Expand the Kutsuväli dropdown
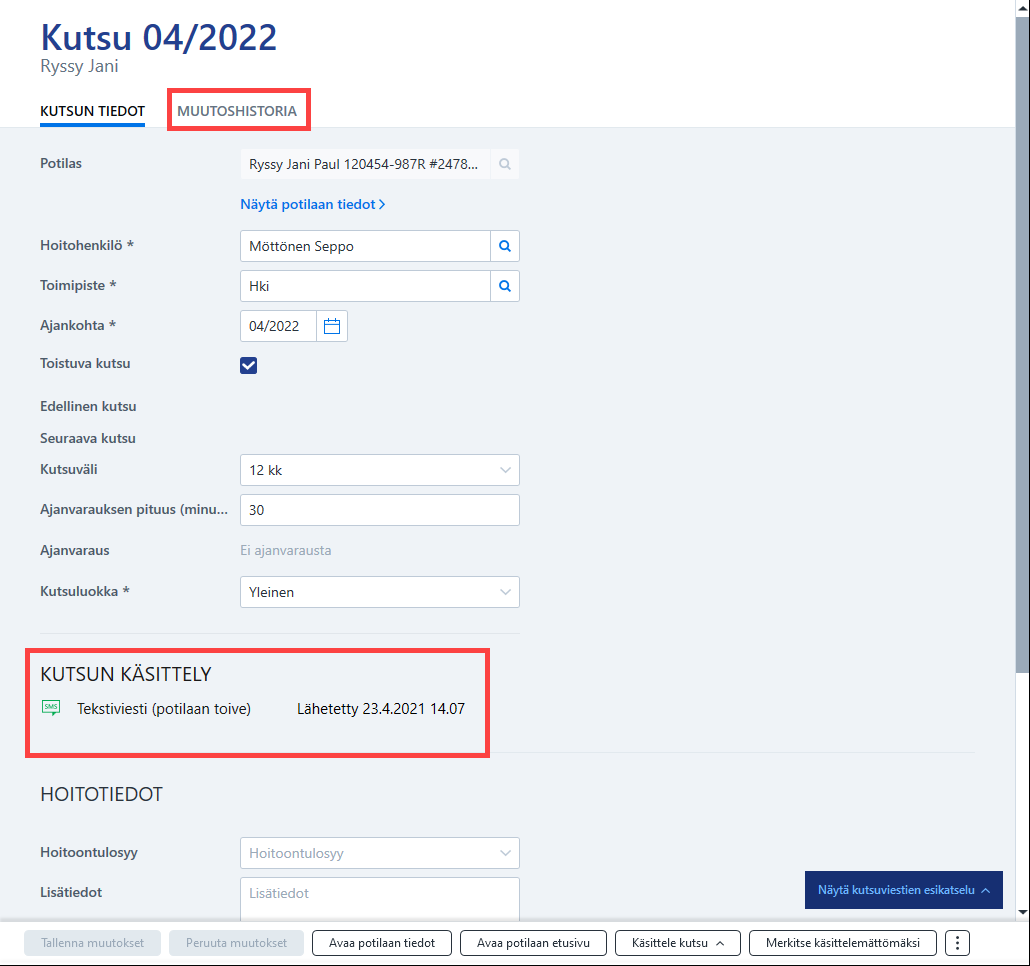Viewport: 1030px width, 966px height. point(380,470)
